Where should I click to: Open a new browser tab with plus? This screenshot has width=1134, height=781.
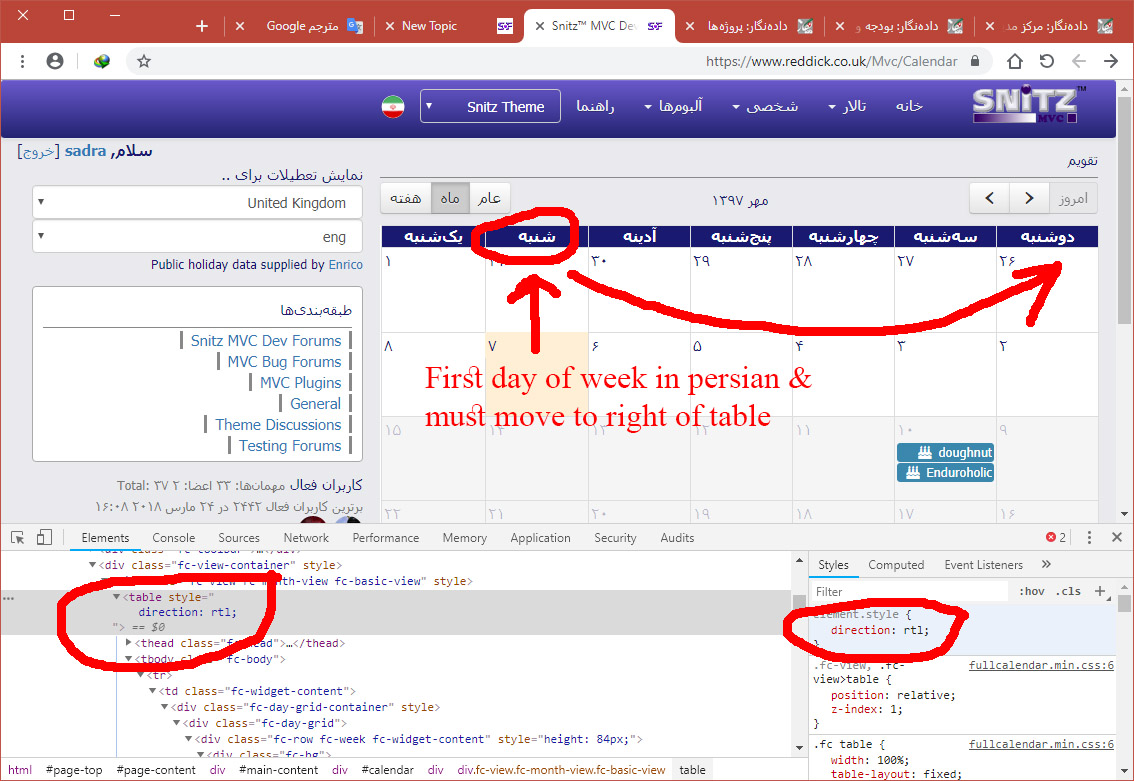point(202,26)
